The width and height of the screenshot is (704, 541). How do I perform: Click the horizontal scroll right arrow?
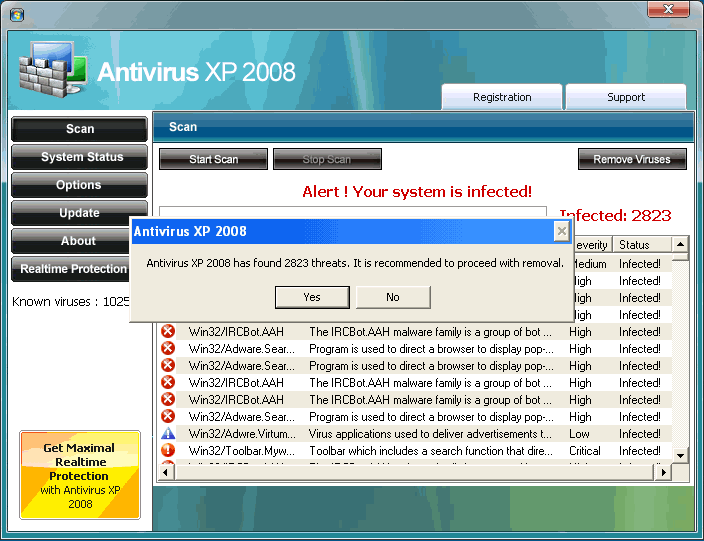point(663,472)
